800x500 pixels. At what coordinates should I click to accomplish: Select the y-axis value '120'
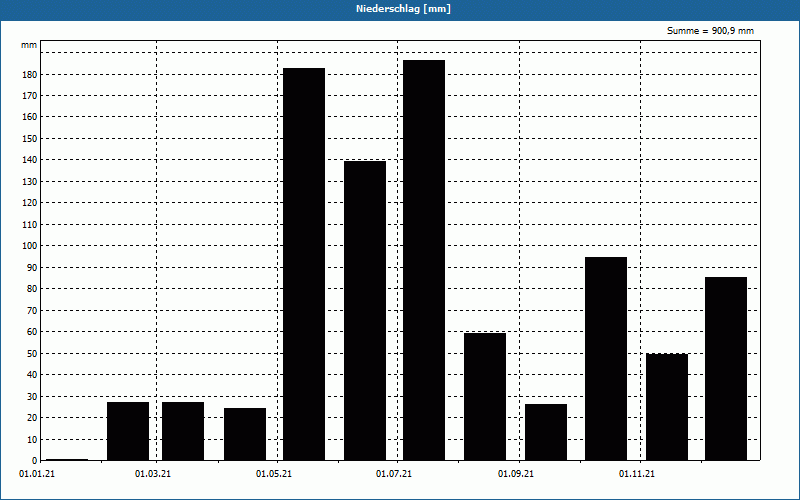pyautogui.click(x=30, y=203)
